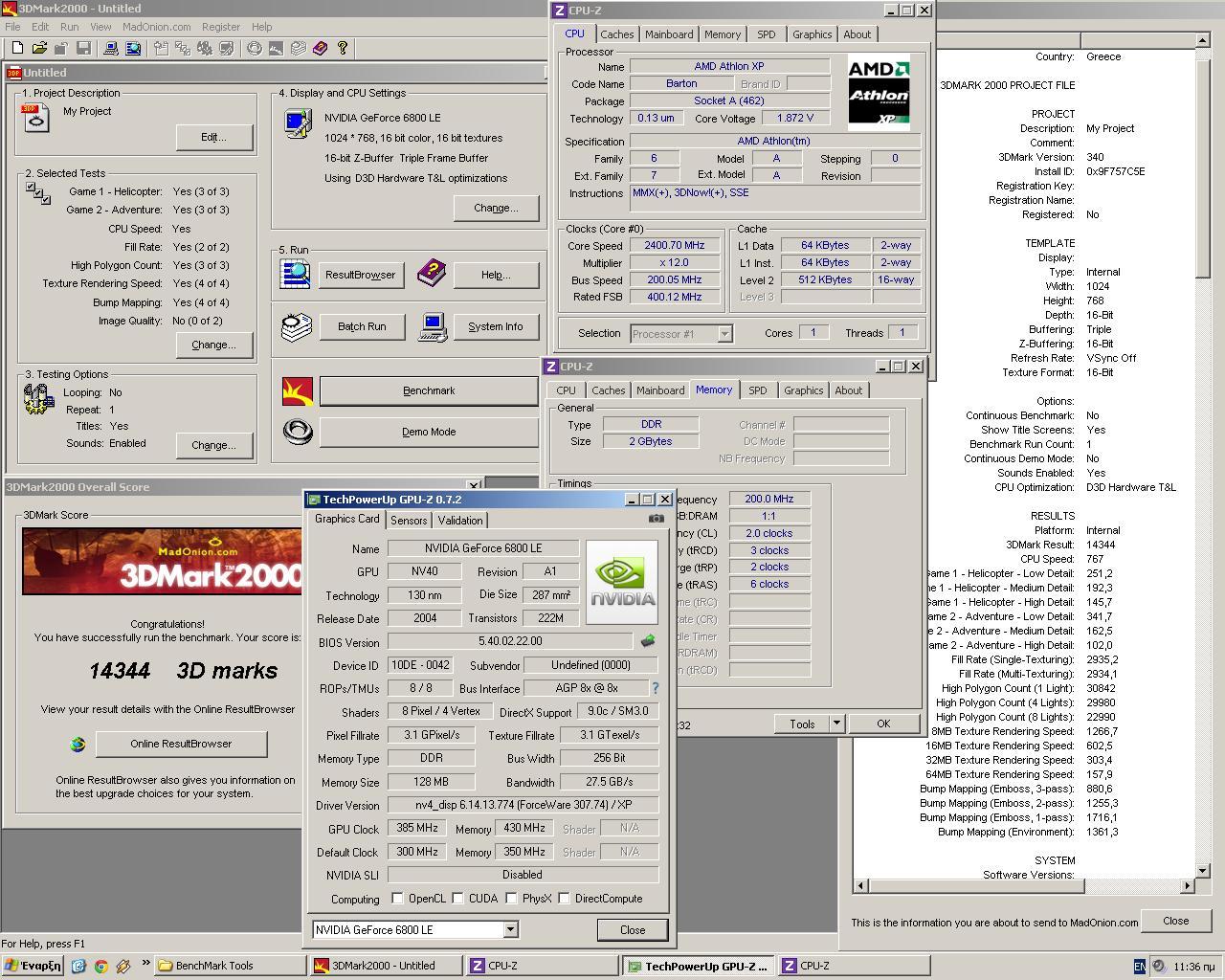Click the EN language indicator in tray
Image resolution: width=1225 pixels, height=980 pixels.
click(x=1140, y=966)
